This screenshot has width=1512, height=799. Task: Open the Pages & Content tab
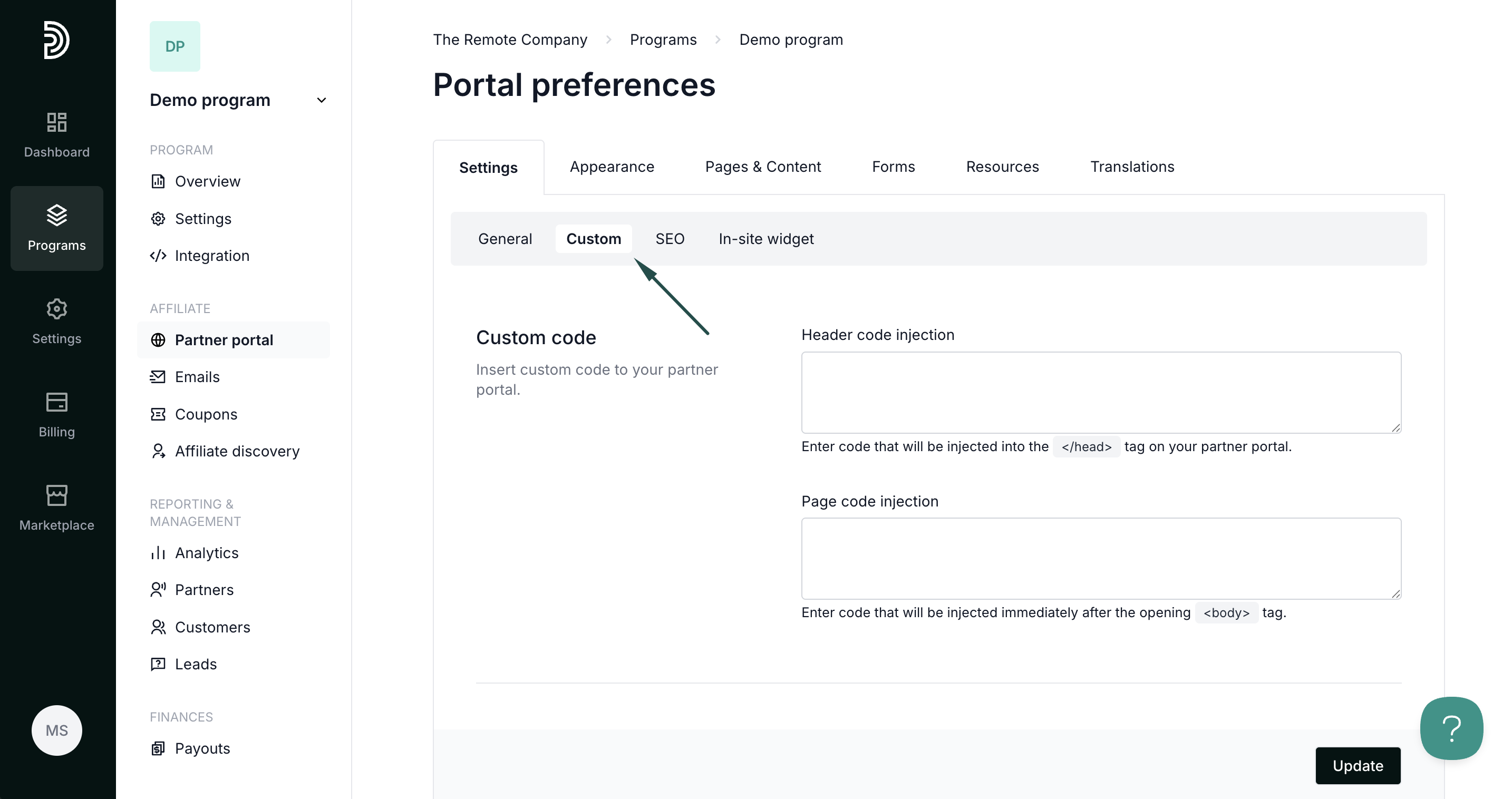pyautogui.click(x=762, y=167)
